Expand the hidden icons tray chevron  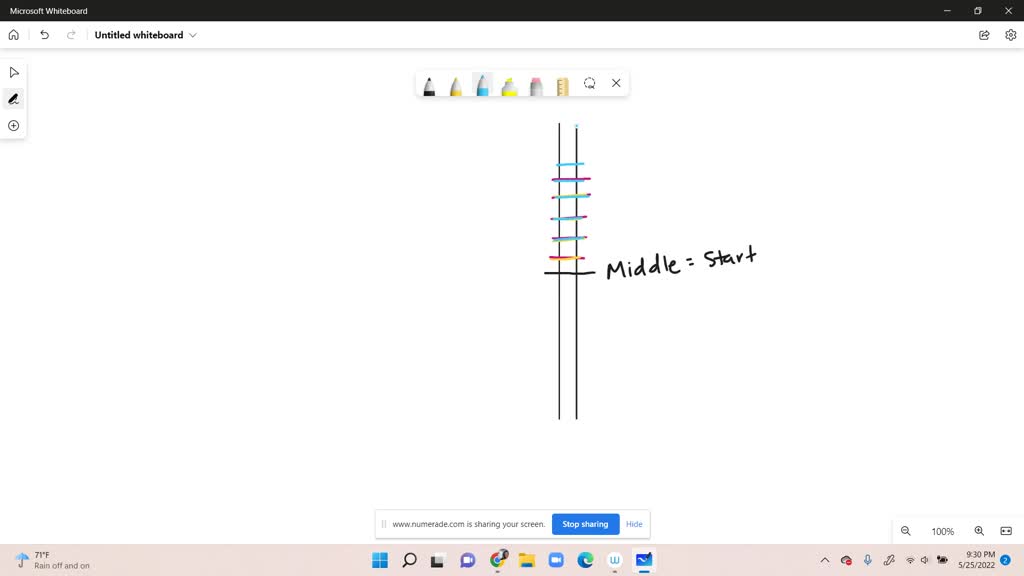click(x=824, y=560)
